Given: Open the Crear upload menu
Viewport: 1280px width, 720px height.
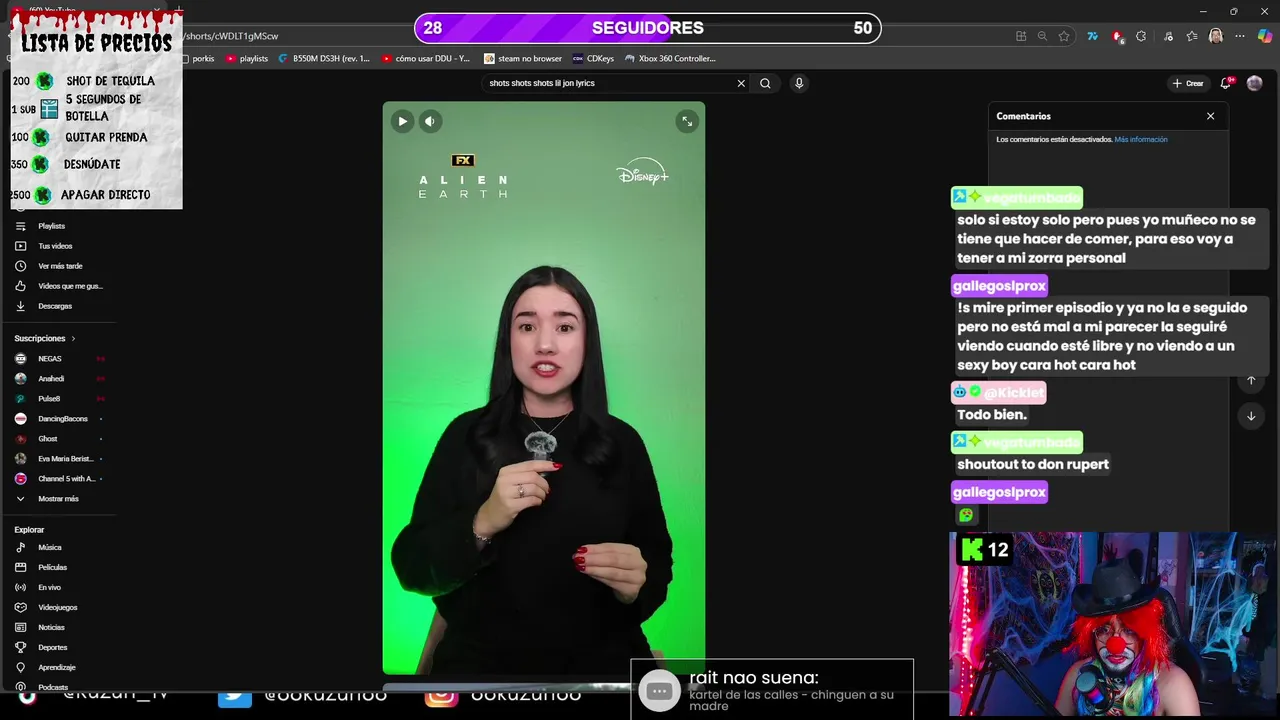Looking at the screenshot, I should [x=1188, y=83].
